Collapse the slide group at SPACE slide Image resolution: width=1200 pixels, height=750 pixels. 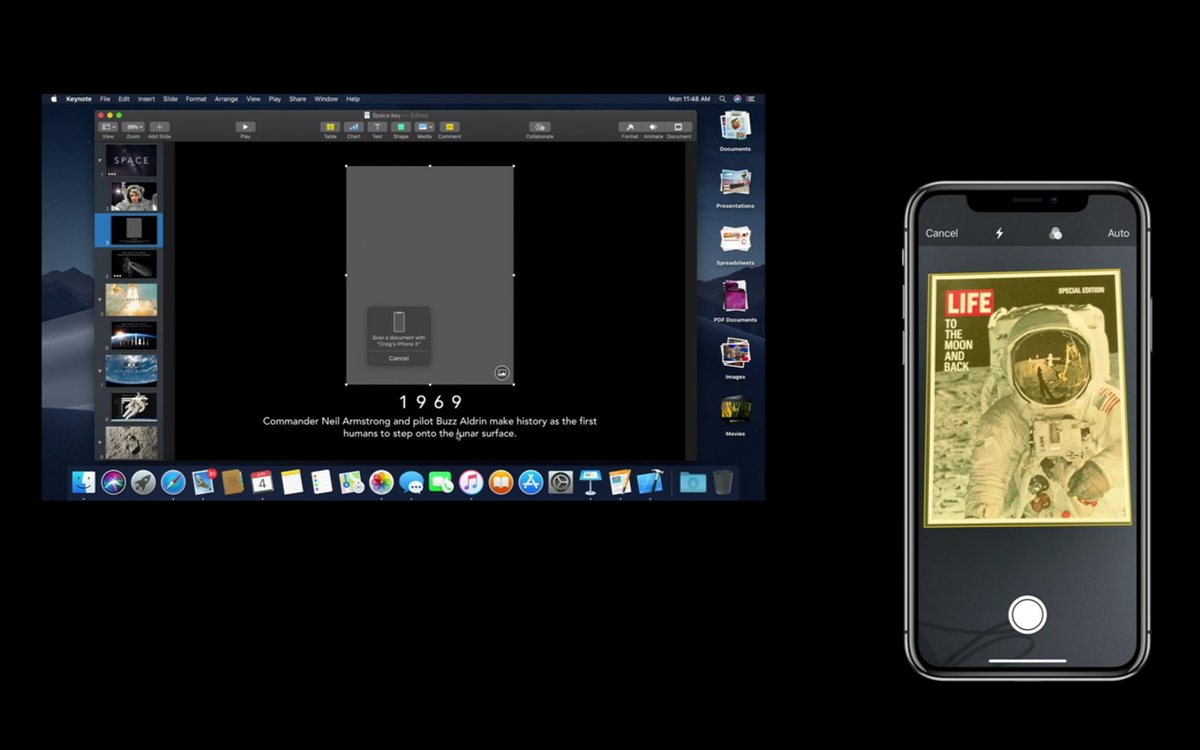pyautogui.click(x=100, y=160)
